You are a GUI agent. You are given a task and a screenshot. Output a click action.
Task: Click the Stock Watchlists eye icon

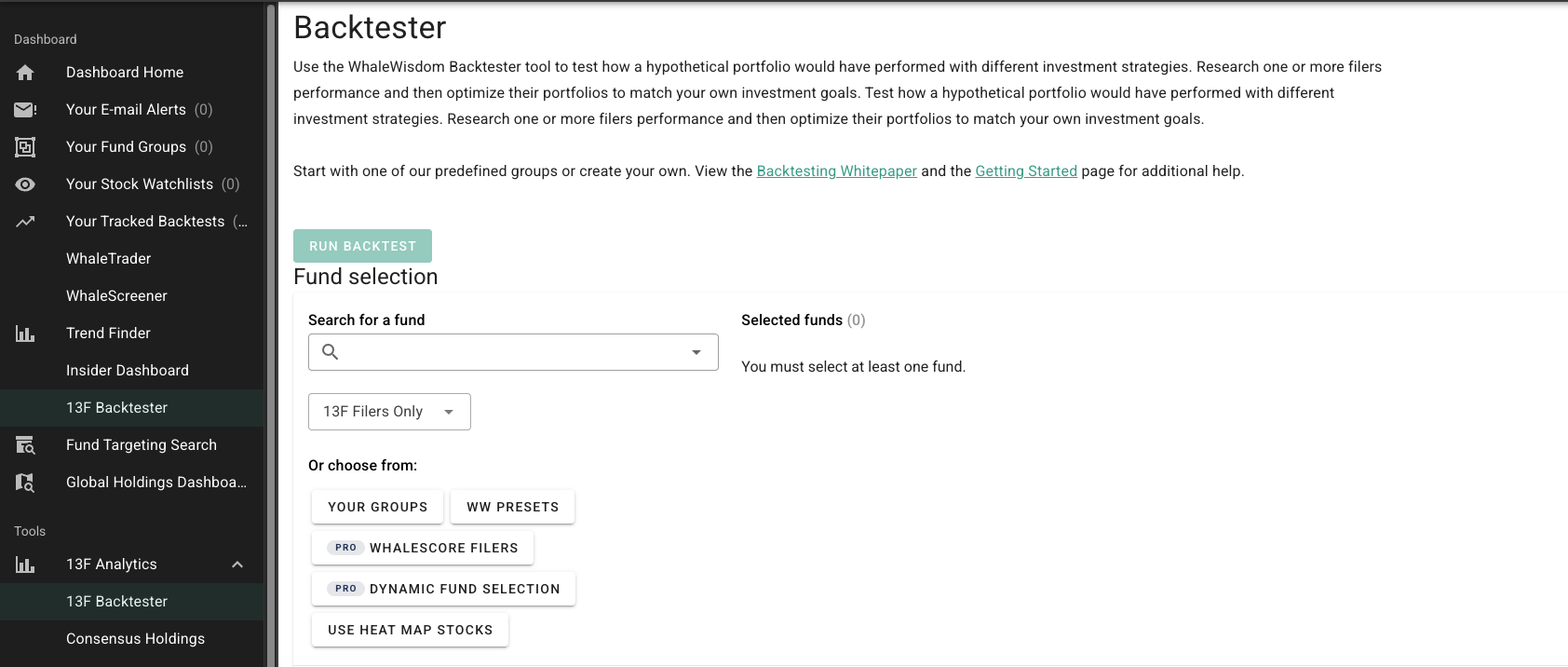point(25,184)
